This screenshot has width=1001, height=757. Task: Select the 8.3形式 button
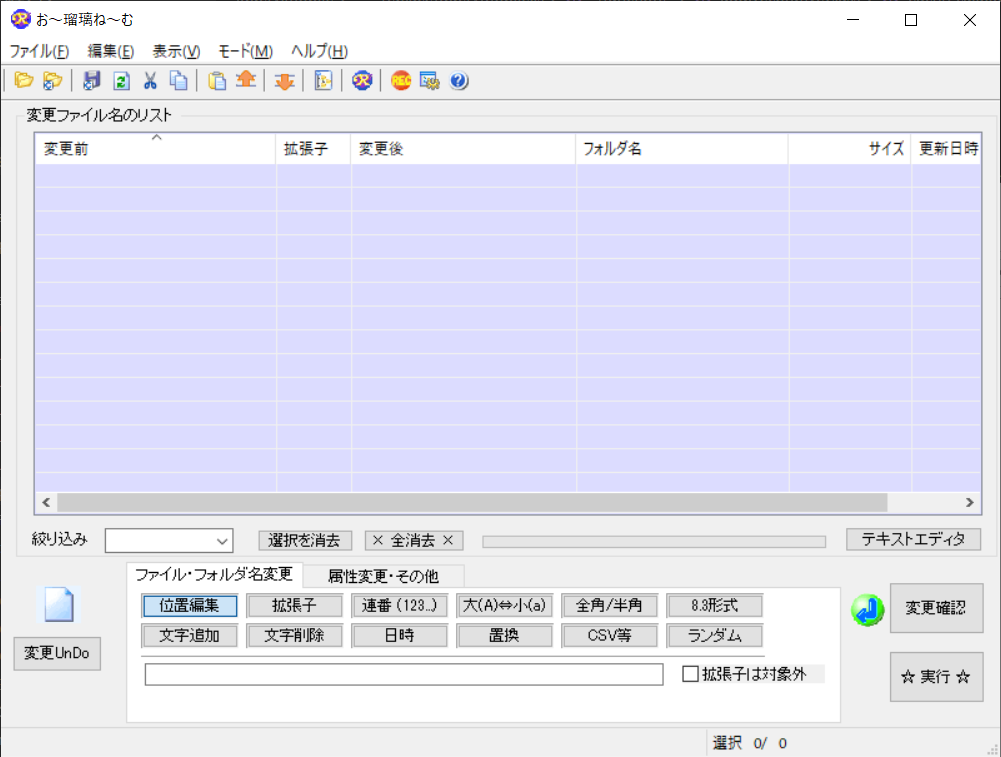click(714, 606)
